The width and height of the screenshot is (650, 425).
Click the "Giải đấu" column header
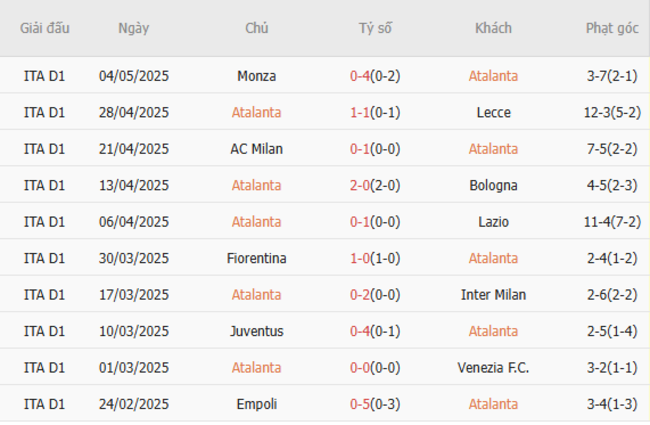45,28
